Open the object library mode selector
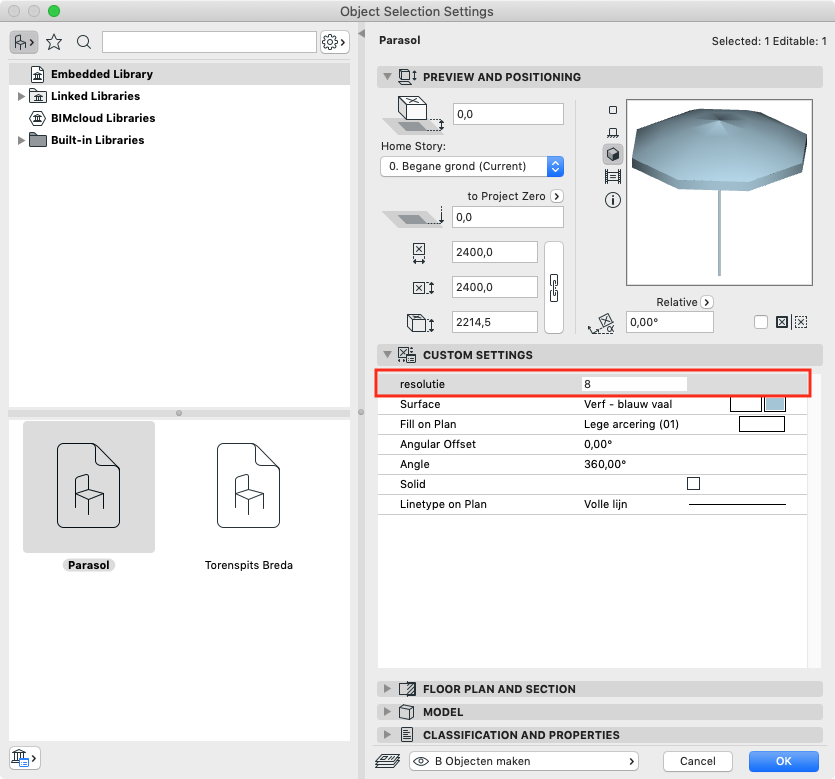Viewport: 835px width, 779px height. pyautogui.click(x=24, y=42)
